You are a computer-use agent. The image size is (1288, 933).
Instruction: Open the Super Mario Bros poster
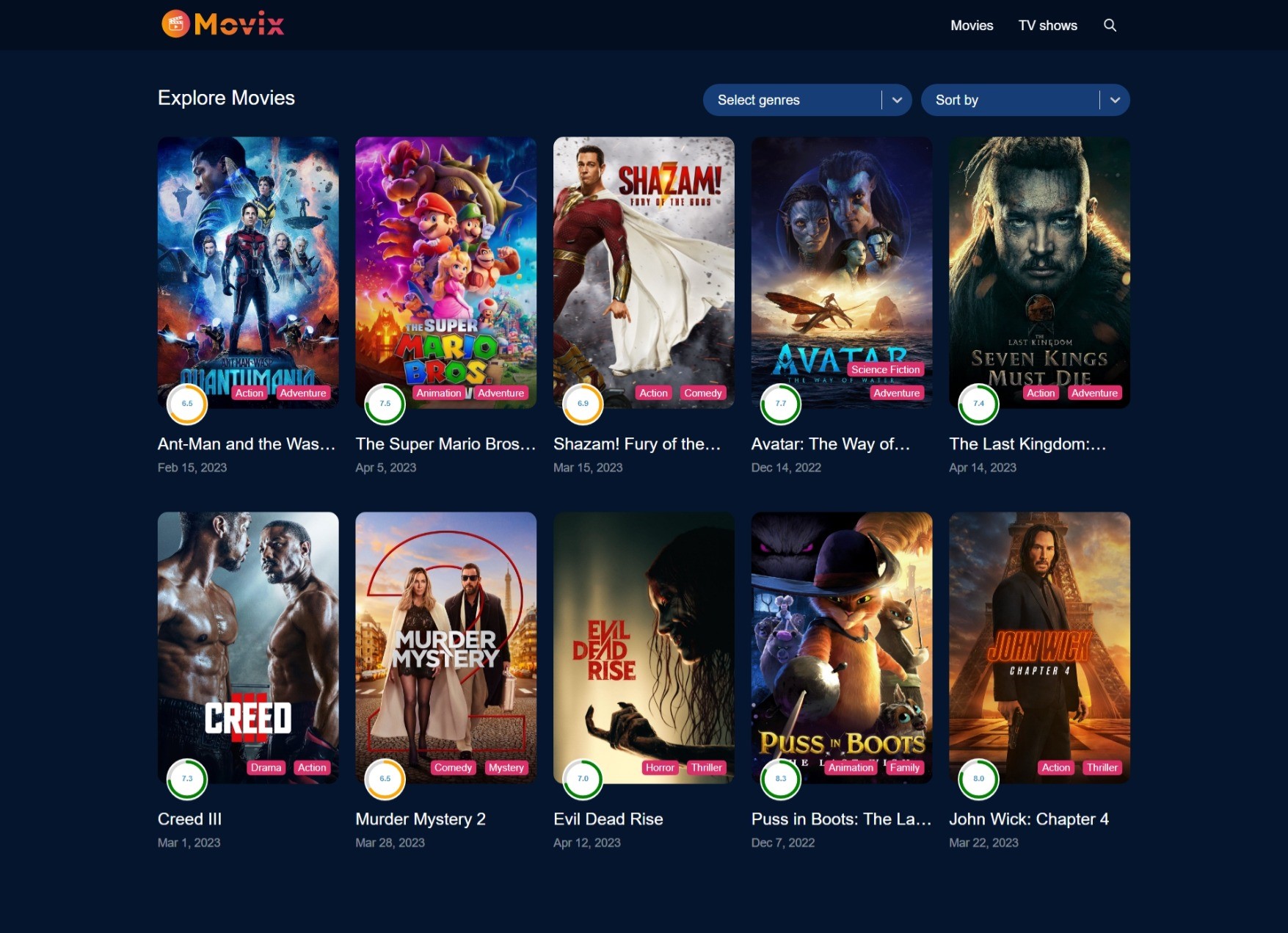(x=446, y=272)
